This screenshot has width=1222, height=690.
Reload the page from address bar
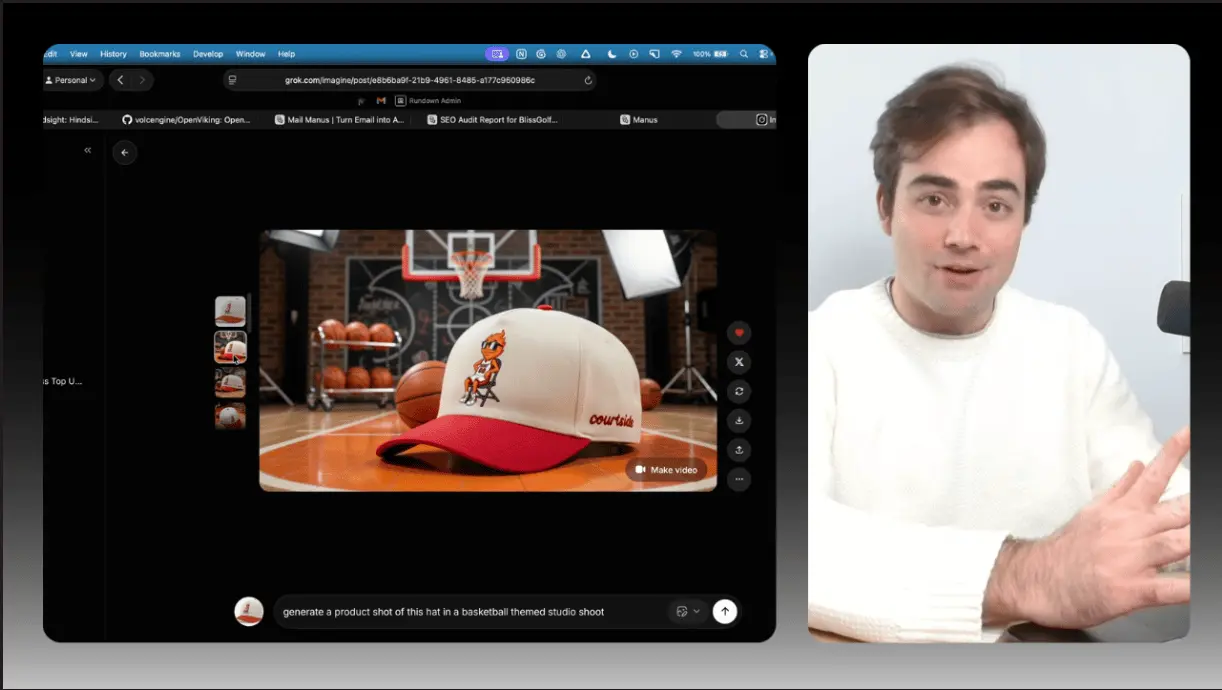tap(588, 80)
